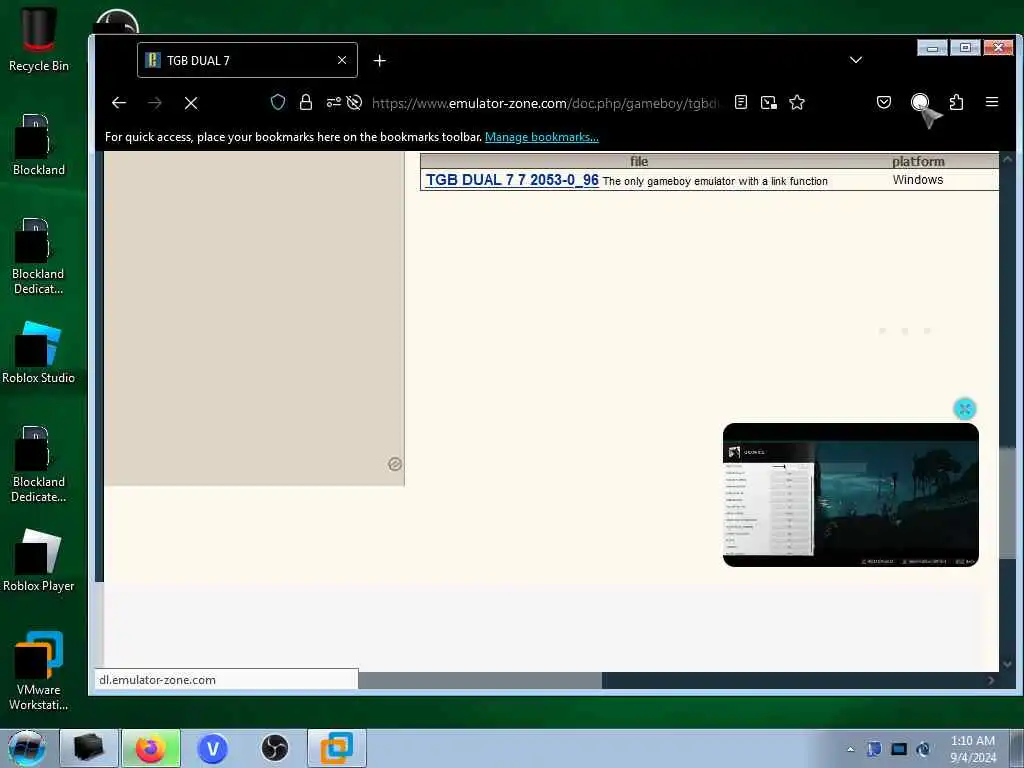Viewport: 1024px width, 768px height.
Task: Close the floating video ad
Action: pos(965,409)
